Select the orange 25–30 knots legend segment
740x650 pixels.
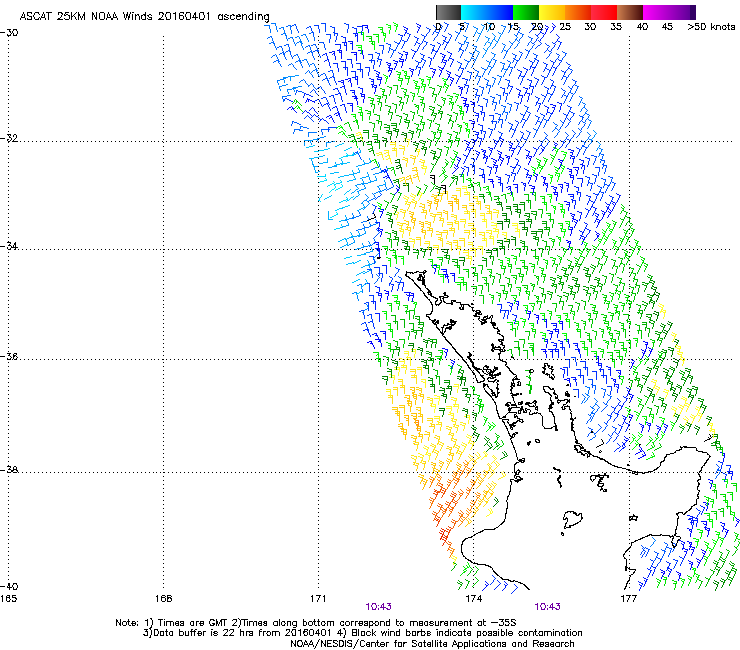[578, 12]
